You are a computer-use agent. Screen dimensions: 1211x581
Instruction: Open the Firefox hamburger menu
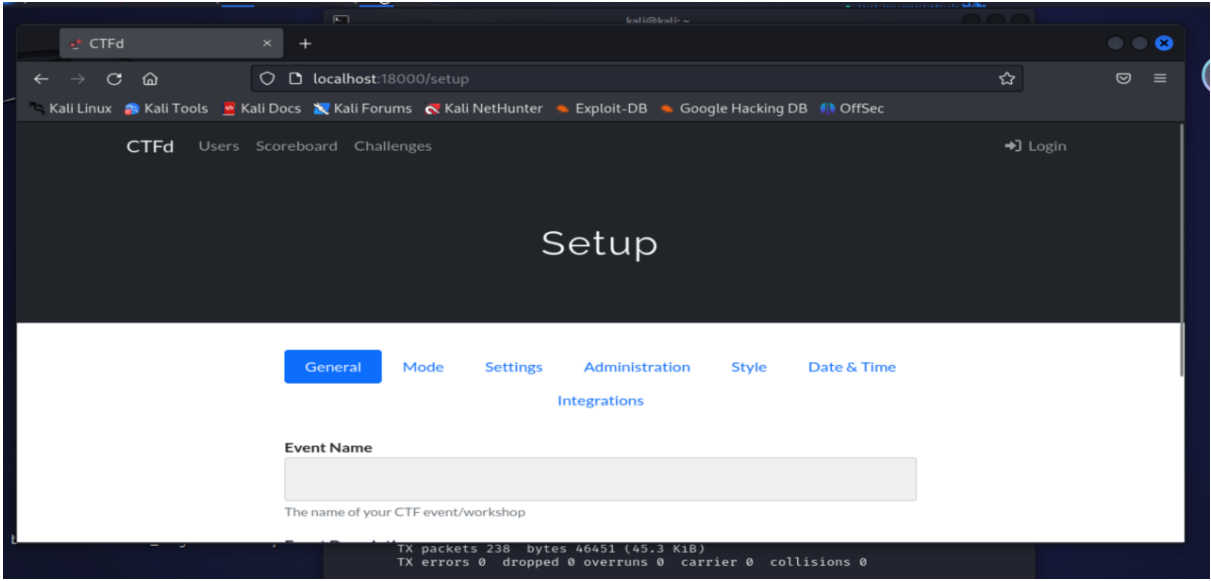pyautogui.click(x=1159, y=79)
